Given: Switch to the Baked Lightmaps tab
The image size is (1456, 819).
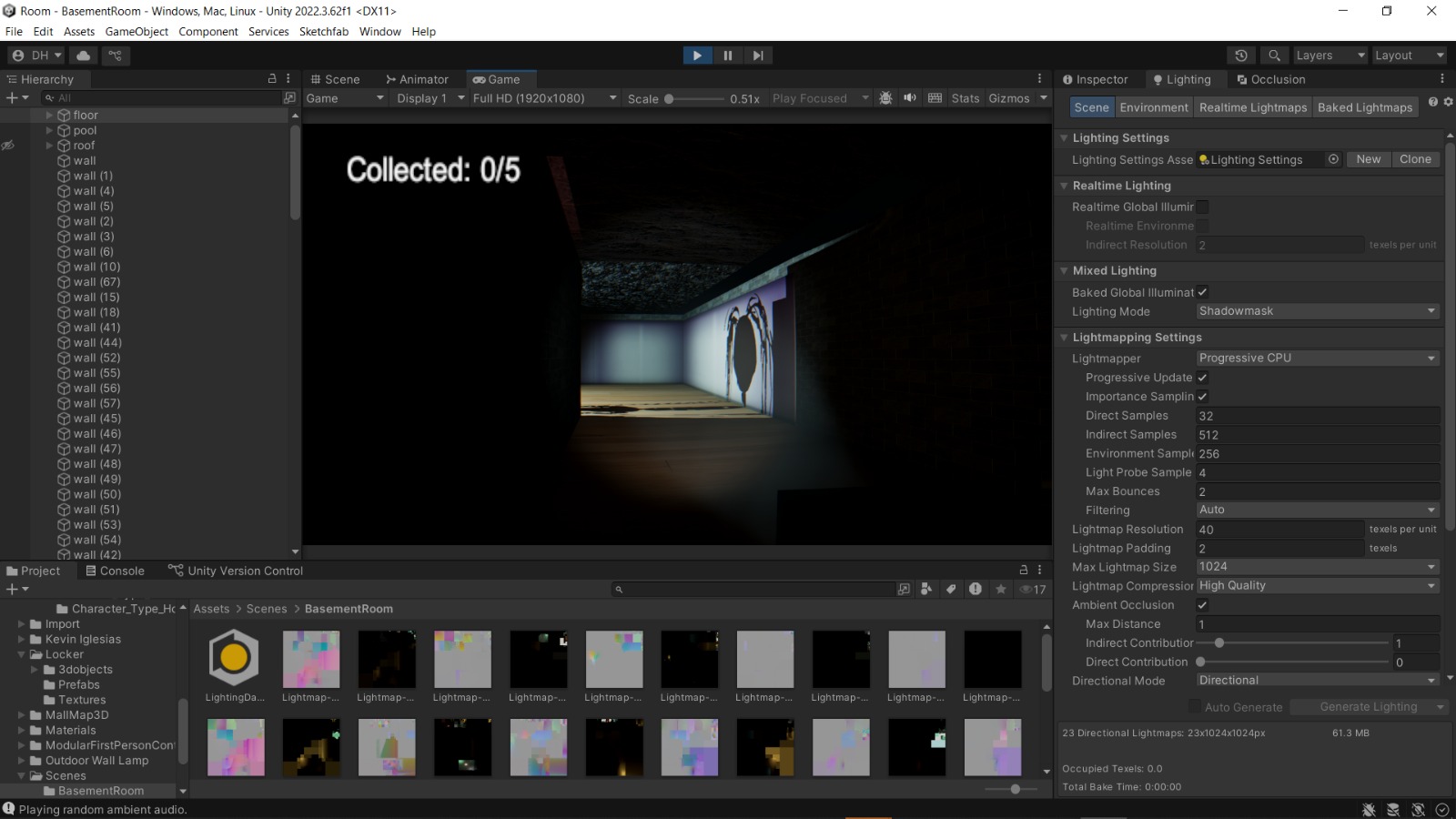Looking at the screenshot, I should [1365, 106].
